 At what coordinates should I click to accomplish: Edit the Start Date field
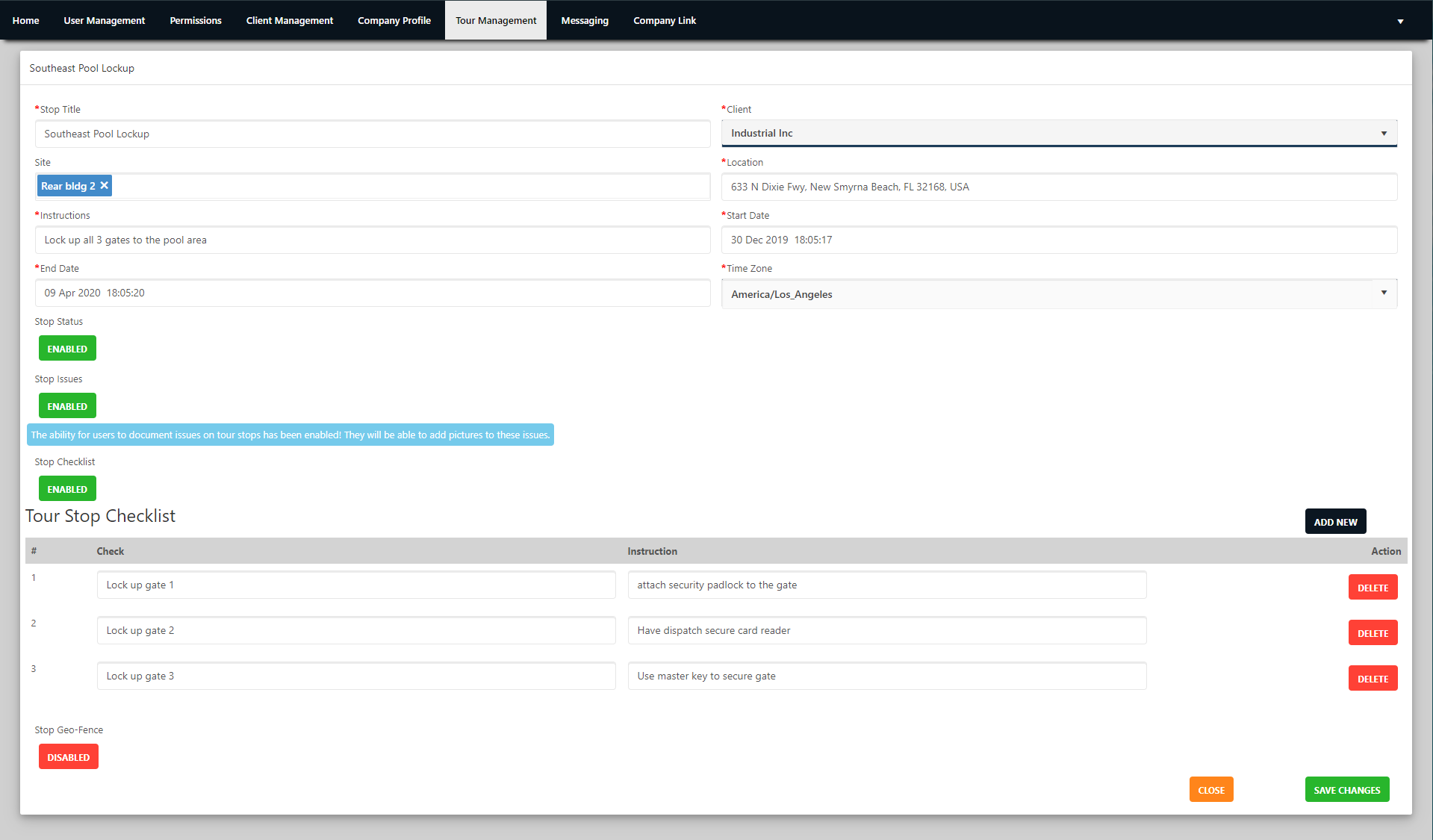click(1059, 240)
